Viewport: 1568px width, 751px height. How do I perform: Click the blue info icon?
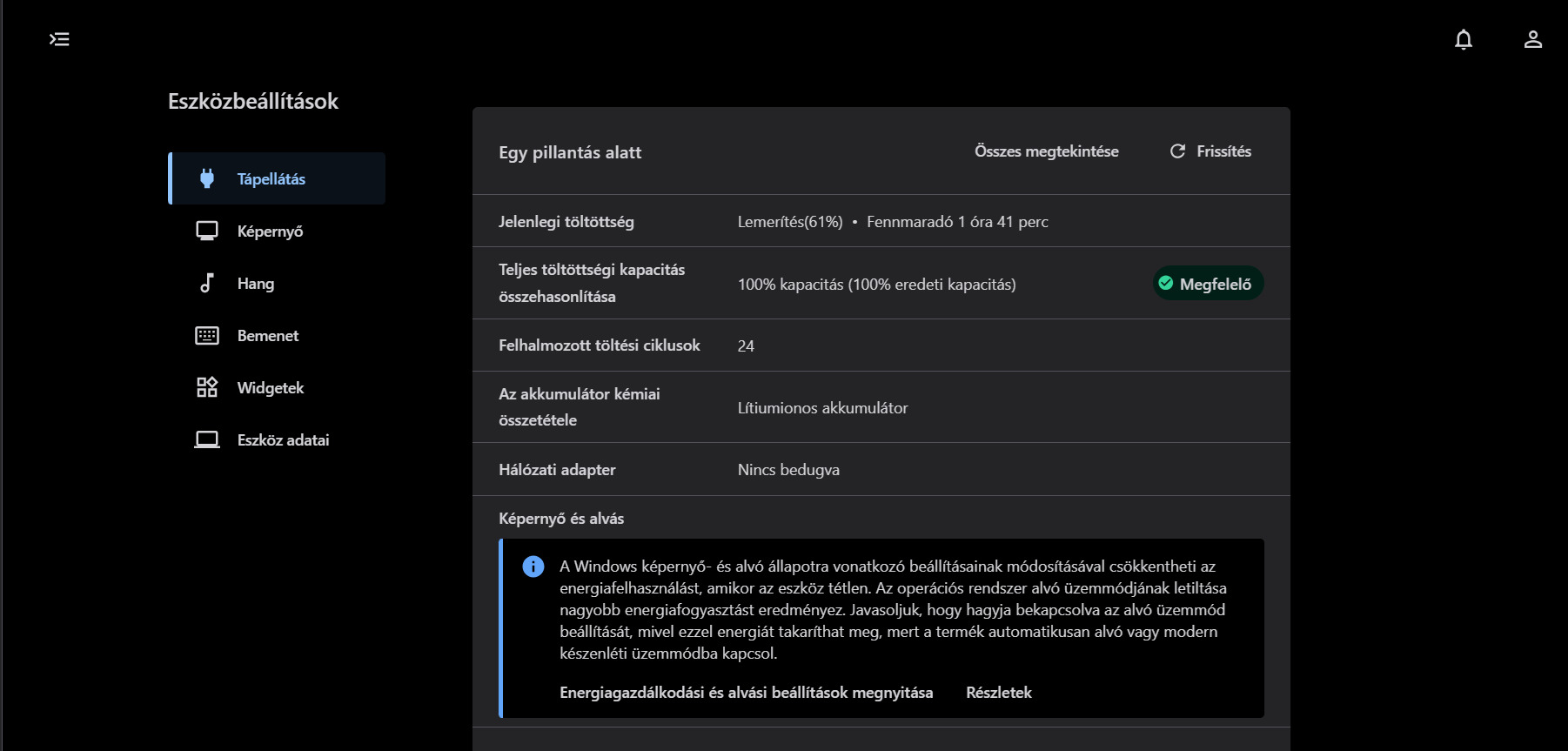533,567
